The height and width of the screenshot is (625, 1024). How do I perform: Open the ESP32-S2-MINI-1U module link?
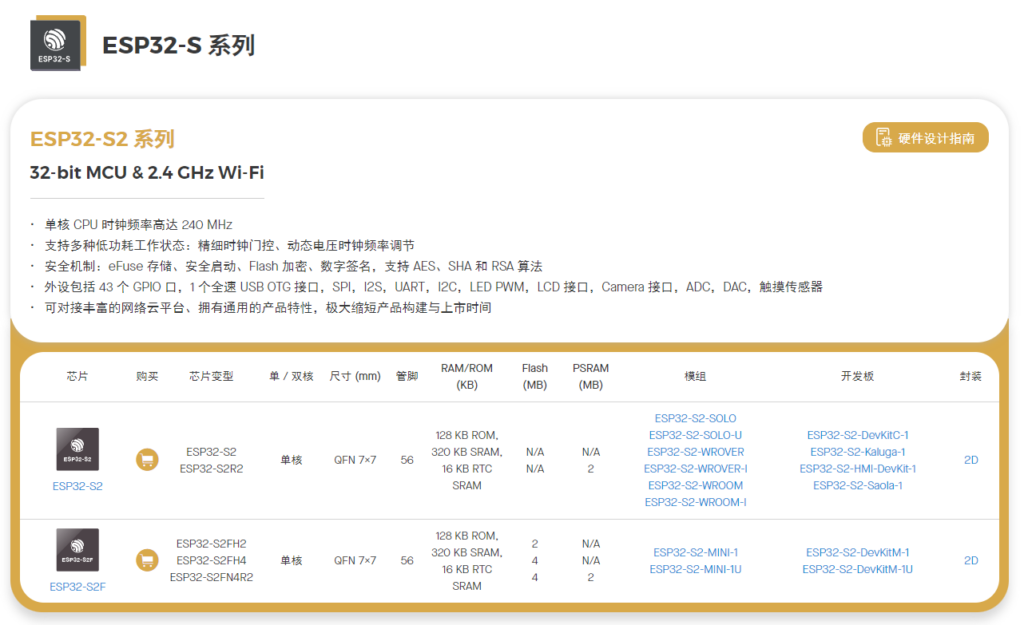(x=695, y=569)
